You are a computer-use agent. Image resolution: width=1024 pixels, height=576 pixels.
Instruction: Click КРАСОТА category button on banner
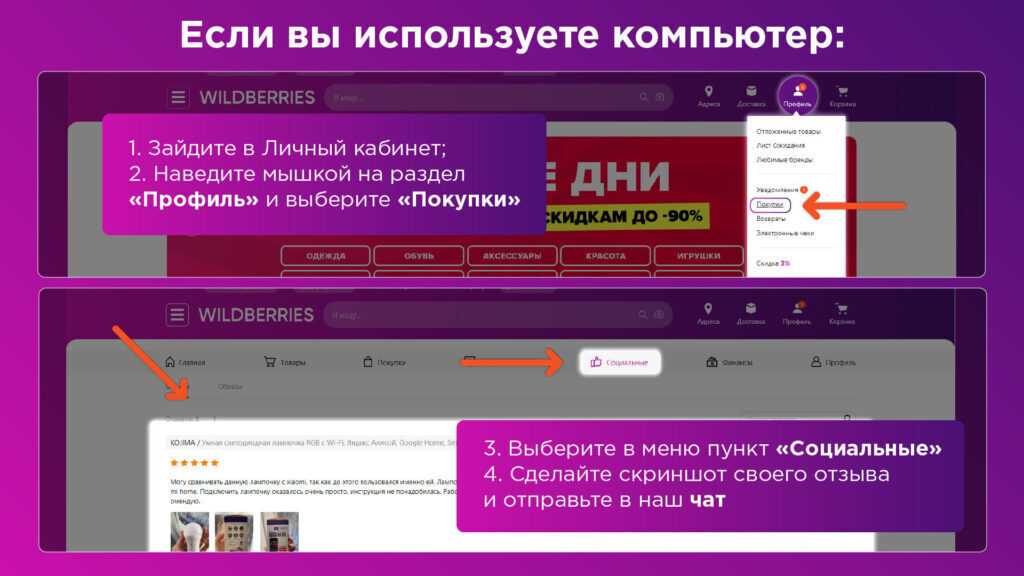pyautogui.click(x=605, y=255)
